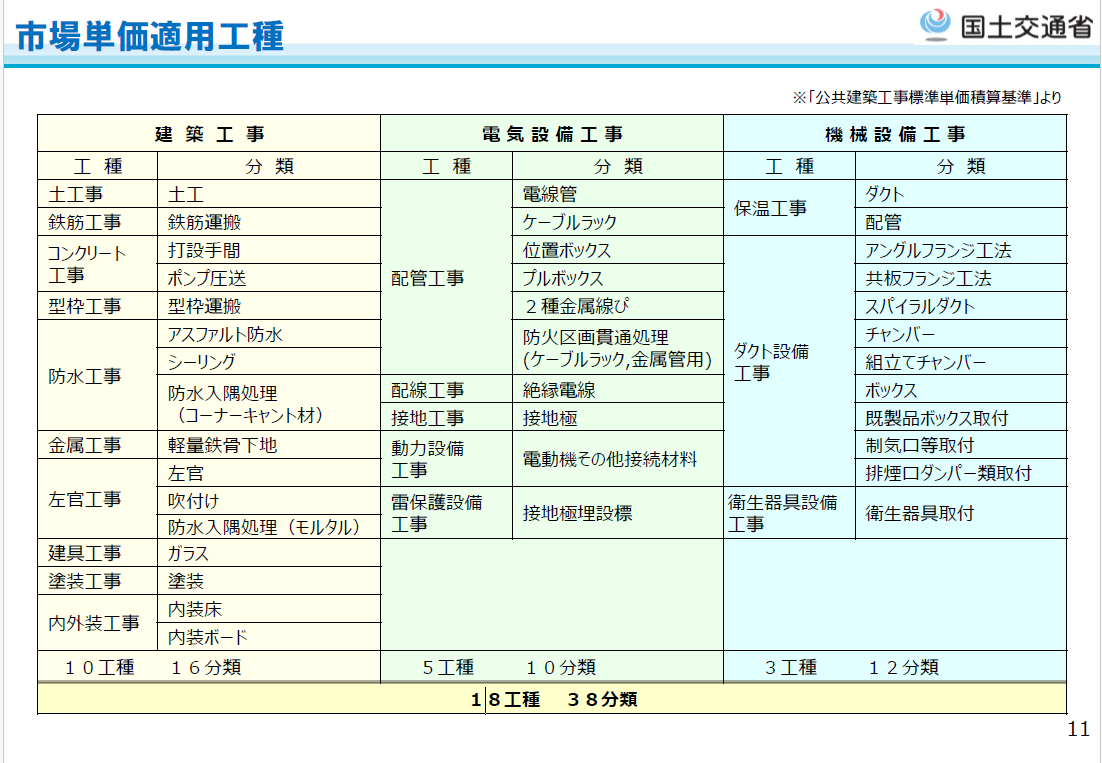Select the 建具工事 cell
The height and width of the screenshot is (763, 1102).
pos(98,553)
